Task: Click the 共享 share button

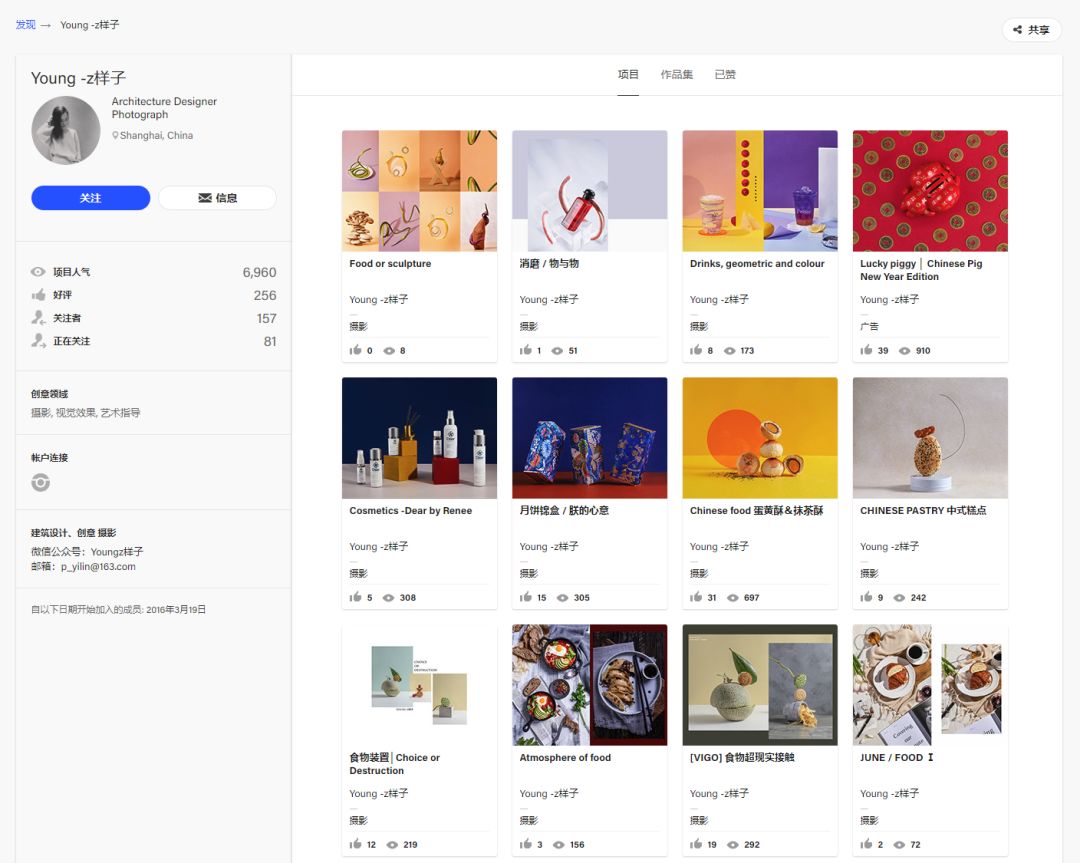Action: point(1031,30)
